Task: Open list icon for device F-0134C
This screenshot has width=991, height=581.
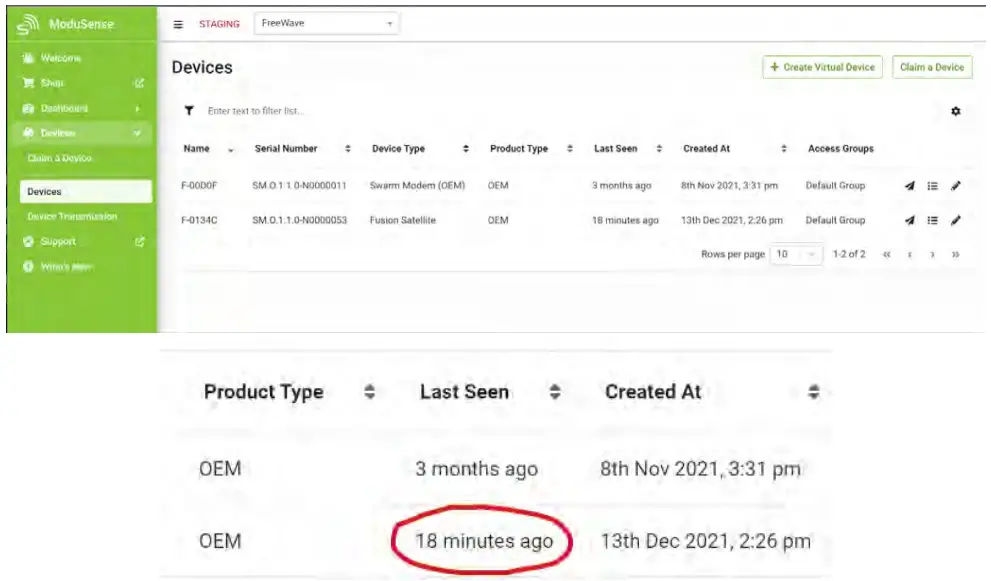Action: click(932, 220)
